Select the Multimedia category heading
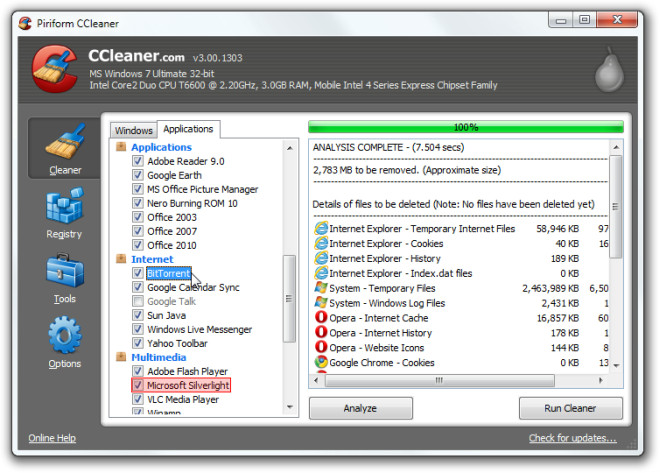 point(158,357)
